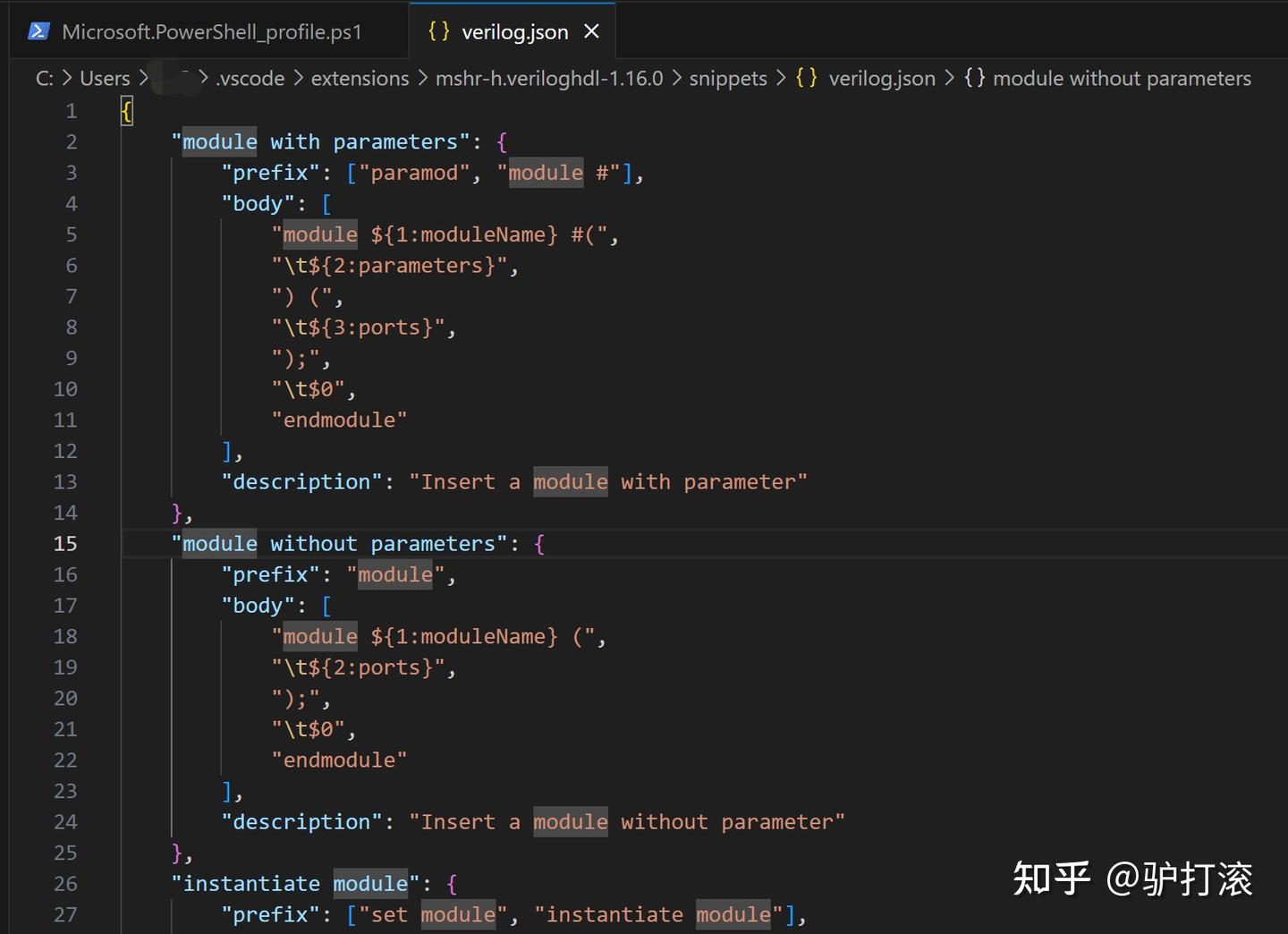Close the verilog.json editor tab

(x=591, y=30)
